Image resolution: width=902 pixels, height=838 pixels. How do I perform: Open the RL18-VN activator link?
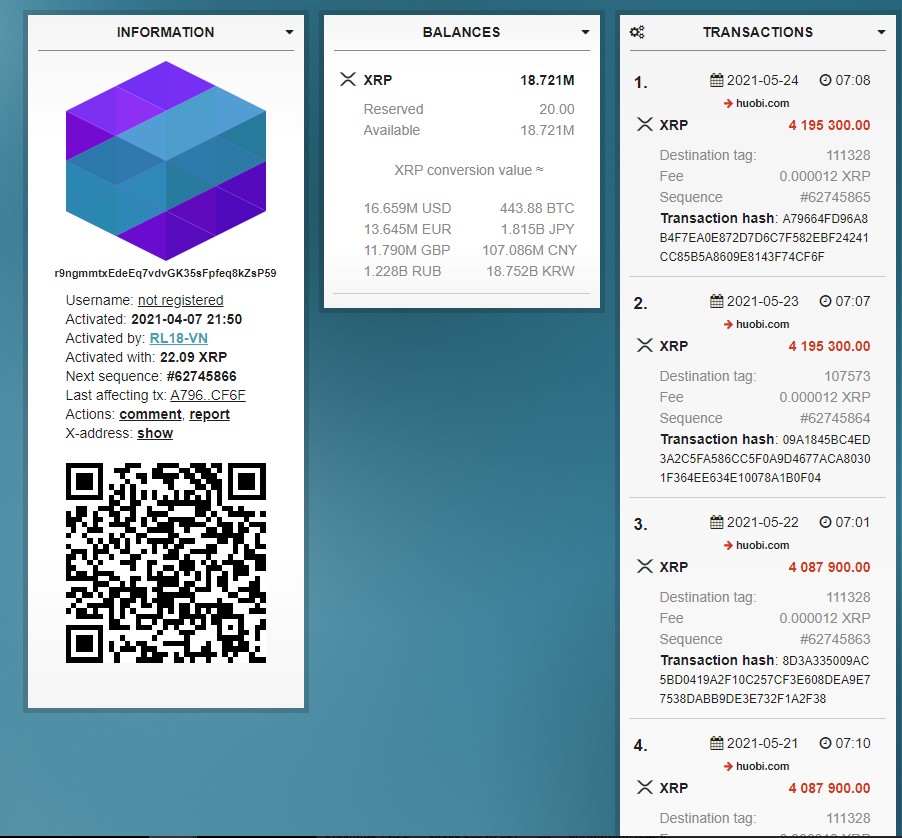click(179, 338)
